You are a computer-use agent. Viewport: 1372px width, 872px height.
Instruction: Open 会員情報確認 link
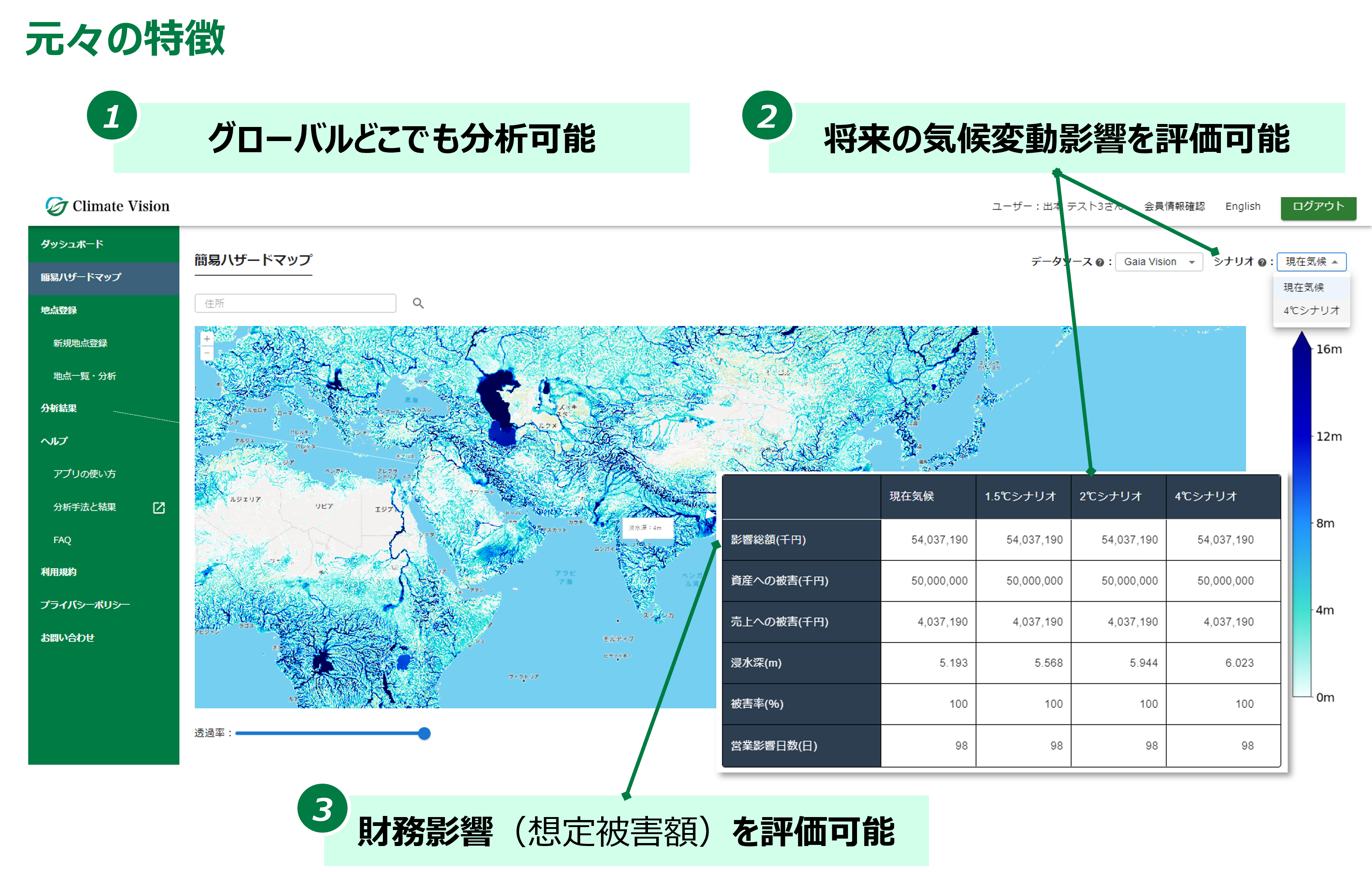coord(1174,206)
